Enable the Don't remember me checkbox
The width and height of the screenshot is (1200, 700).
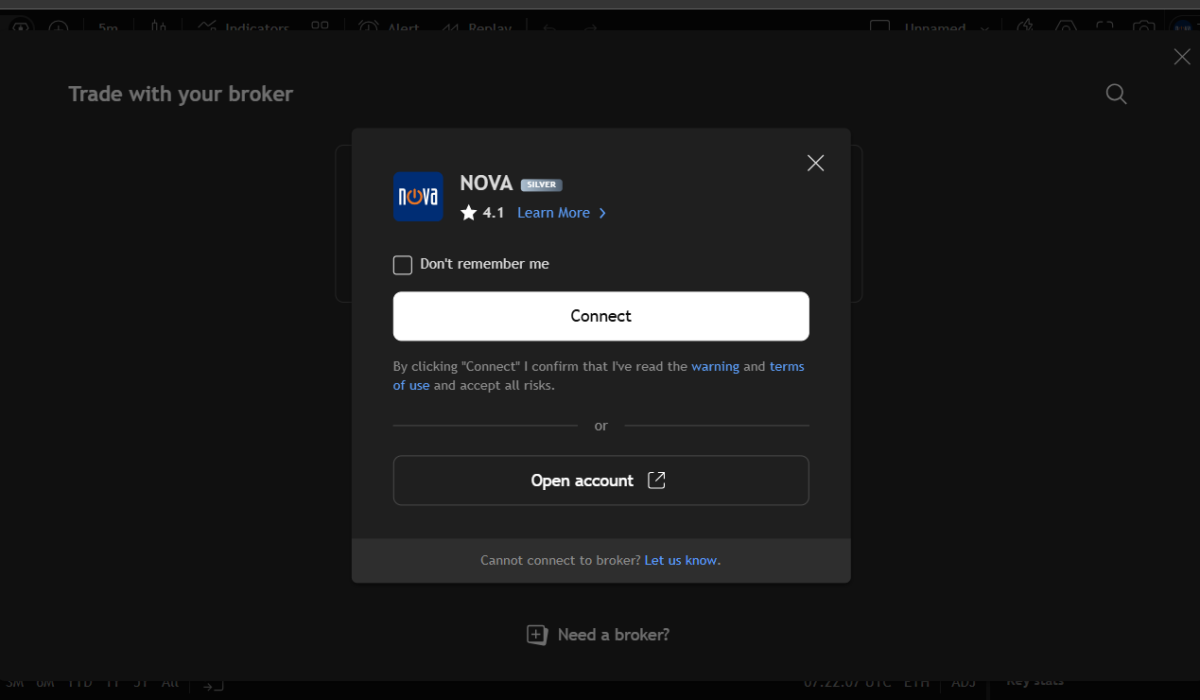click(x=402, y=264)
